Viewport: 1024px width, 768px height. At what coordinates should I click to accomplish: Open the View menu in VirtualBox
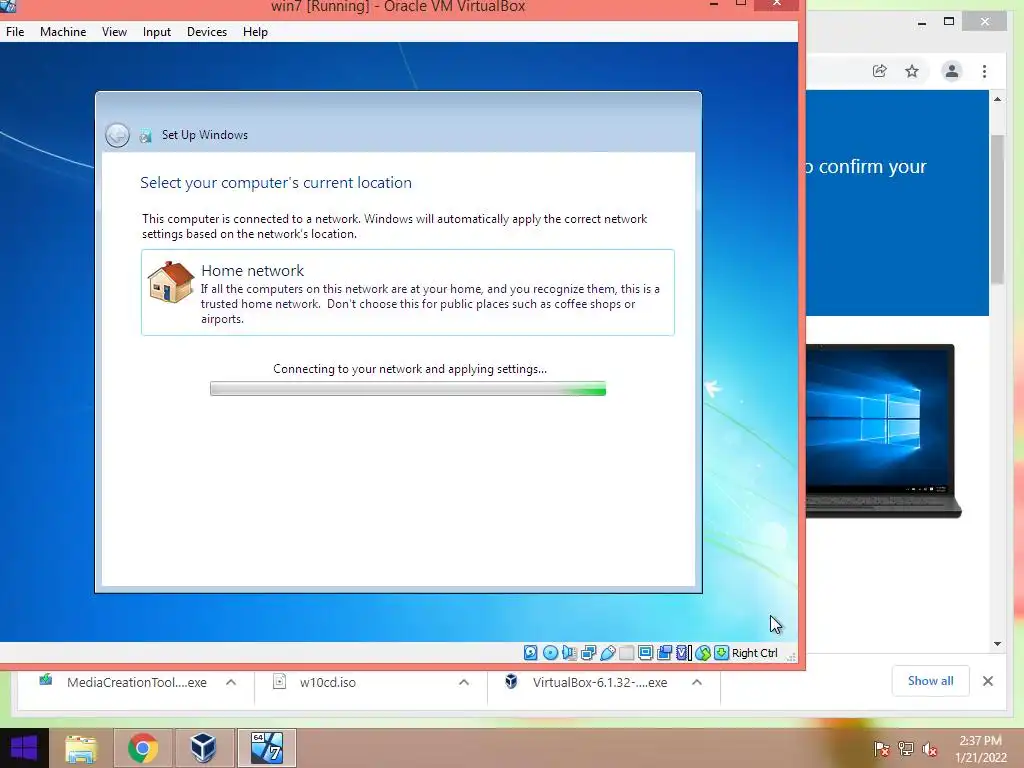[x=114, y=31]
